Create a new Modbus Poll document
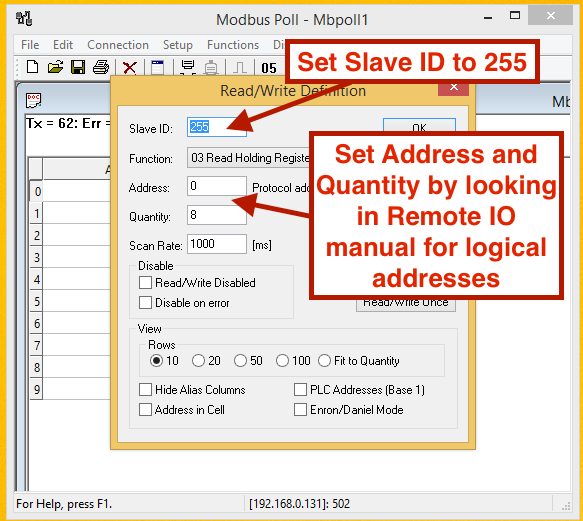 (x=32, y=67)
